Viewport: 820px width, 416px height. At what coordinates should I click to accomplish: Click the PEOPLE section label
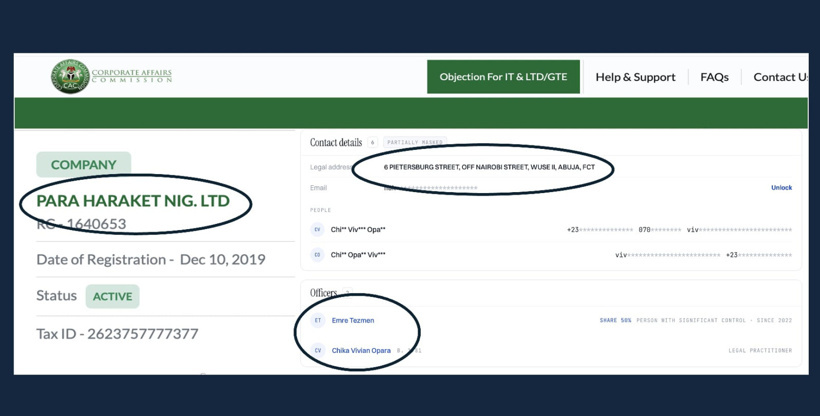[x=321, y=210]
